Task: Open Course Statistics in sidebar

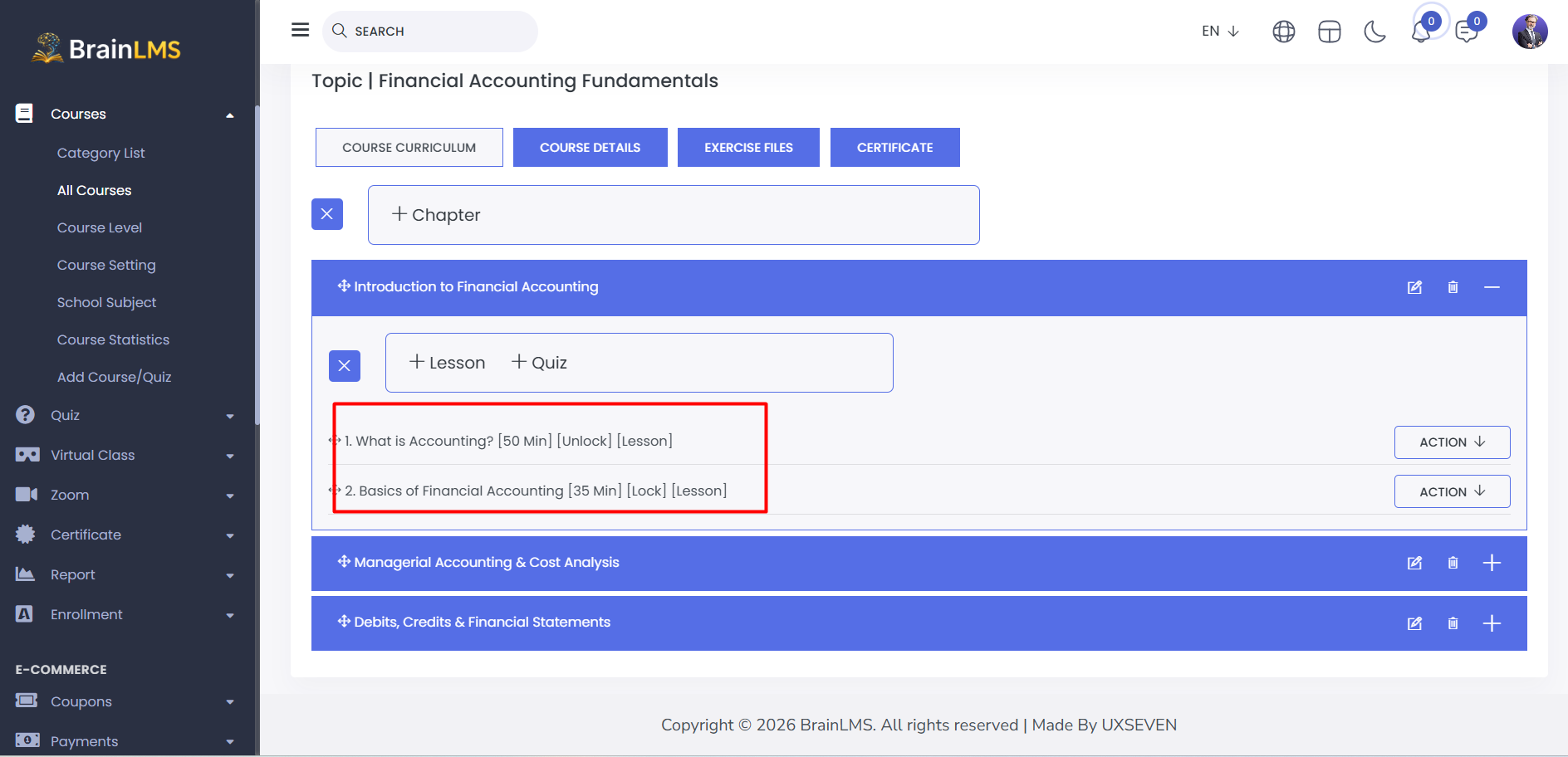Action: coord(113,339)
